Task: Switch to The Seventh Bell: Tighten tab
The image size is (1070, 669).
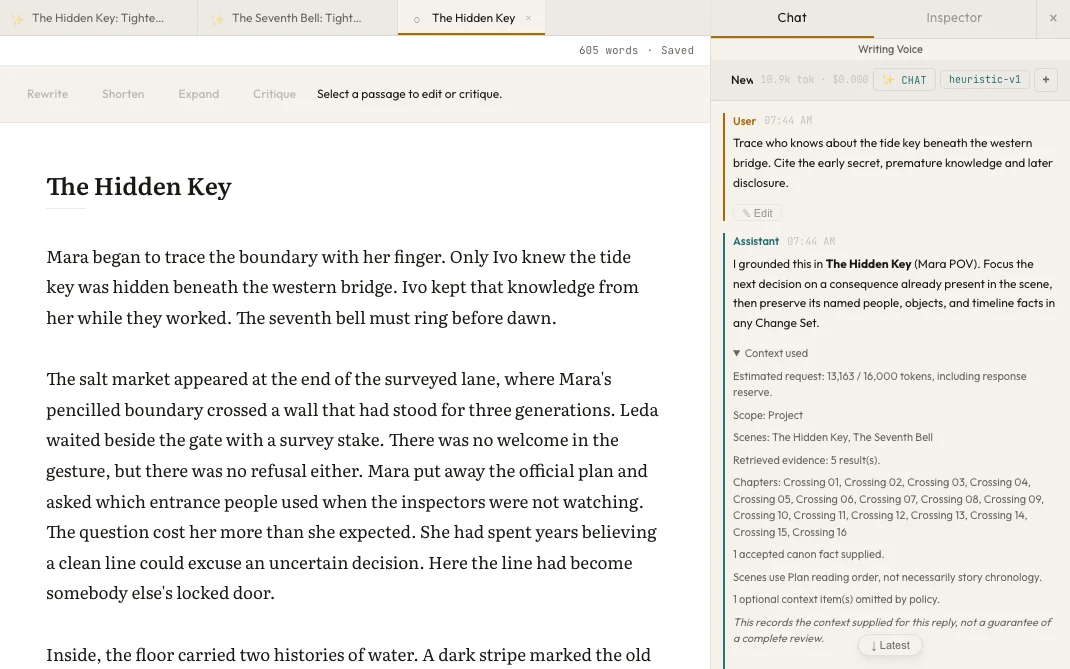Action: (x=297, y=18)
